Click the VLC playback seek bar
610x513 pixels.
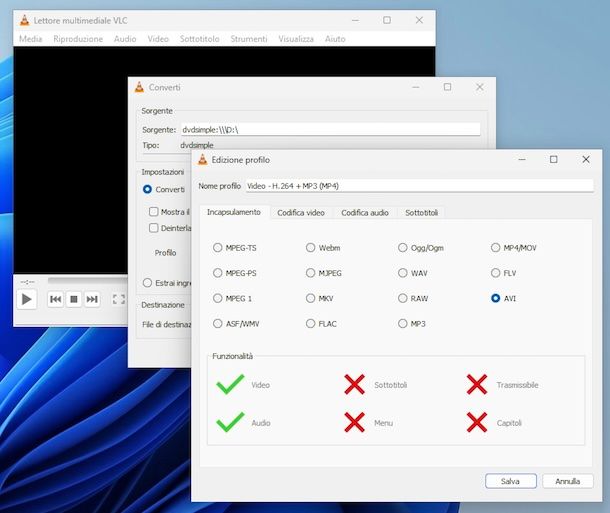[x=88, y=280]
